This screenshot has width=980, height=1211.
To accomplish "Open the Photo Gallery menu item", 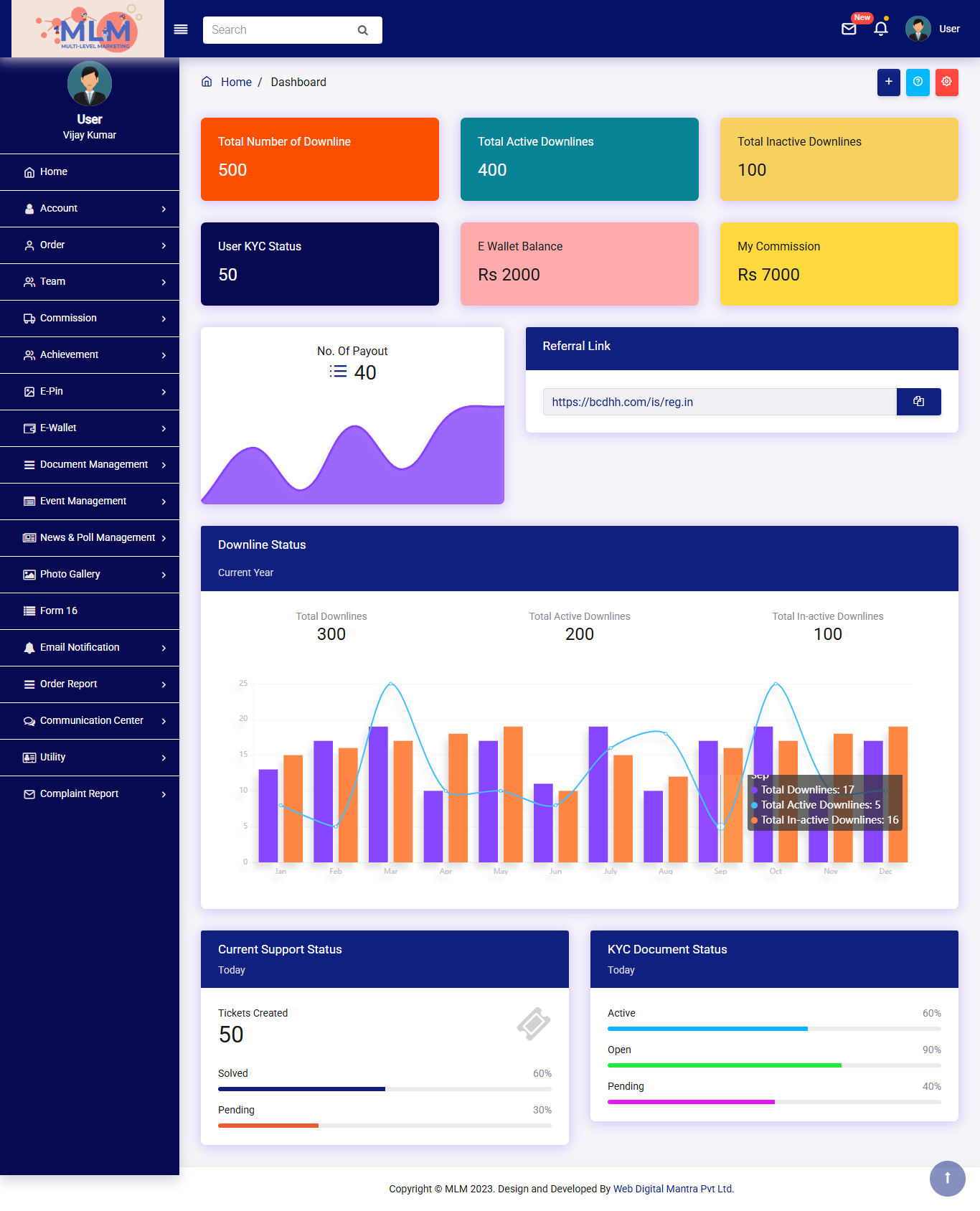I will [x=70, y=575].
